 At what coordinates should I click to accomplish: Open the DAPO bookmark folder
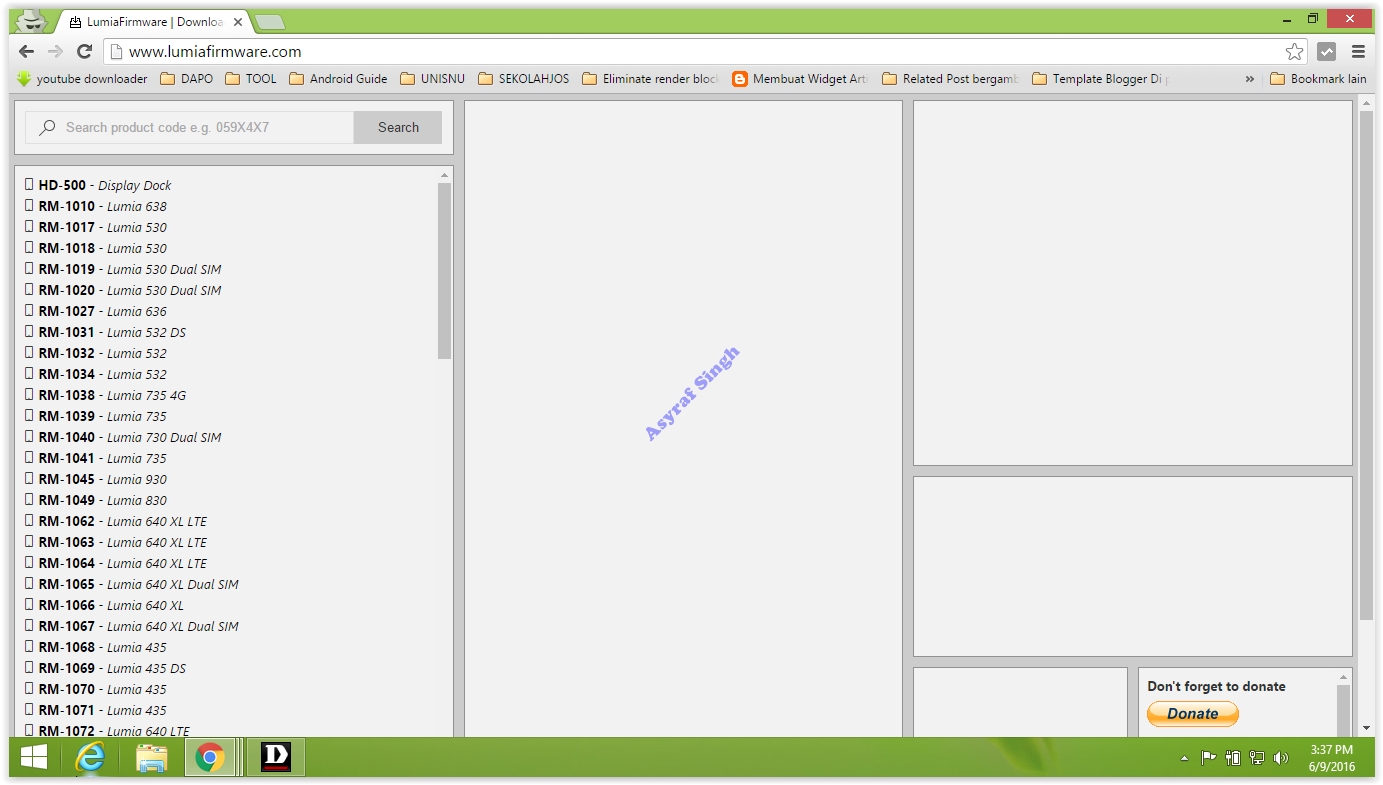click(186, 79)
